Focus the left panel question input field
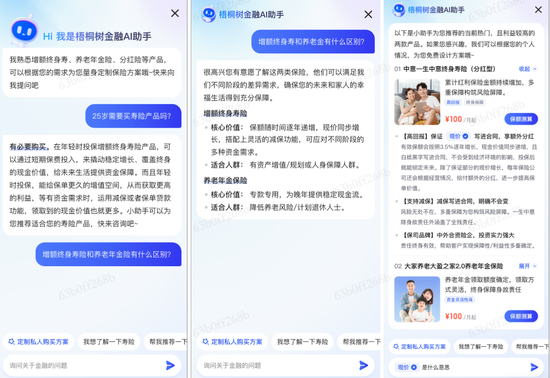The height and width of the screenshot is (378, 550). point(92,365)
